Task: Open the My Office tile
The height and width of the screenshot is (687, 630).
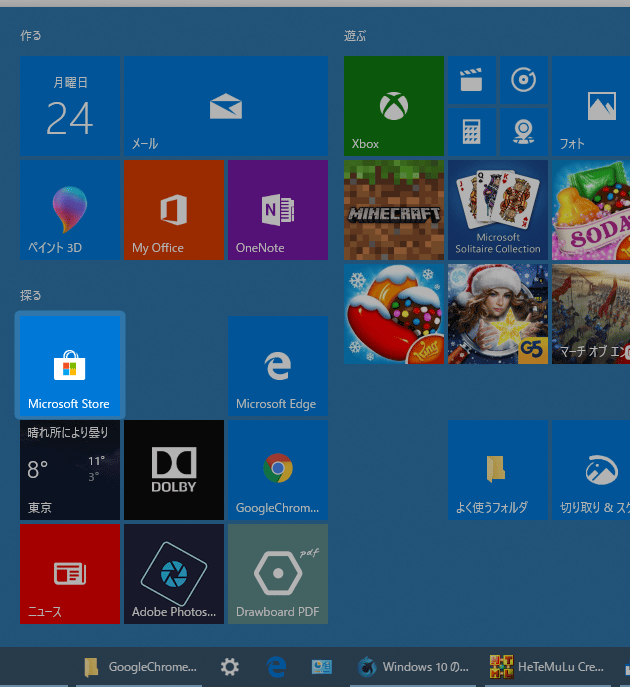Action: (x=174, y=210)
